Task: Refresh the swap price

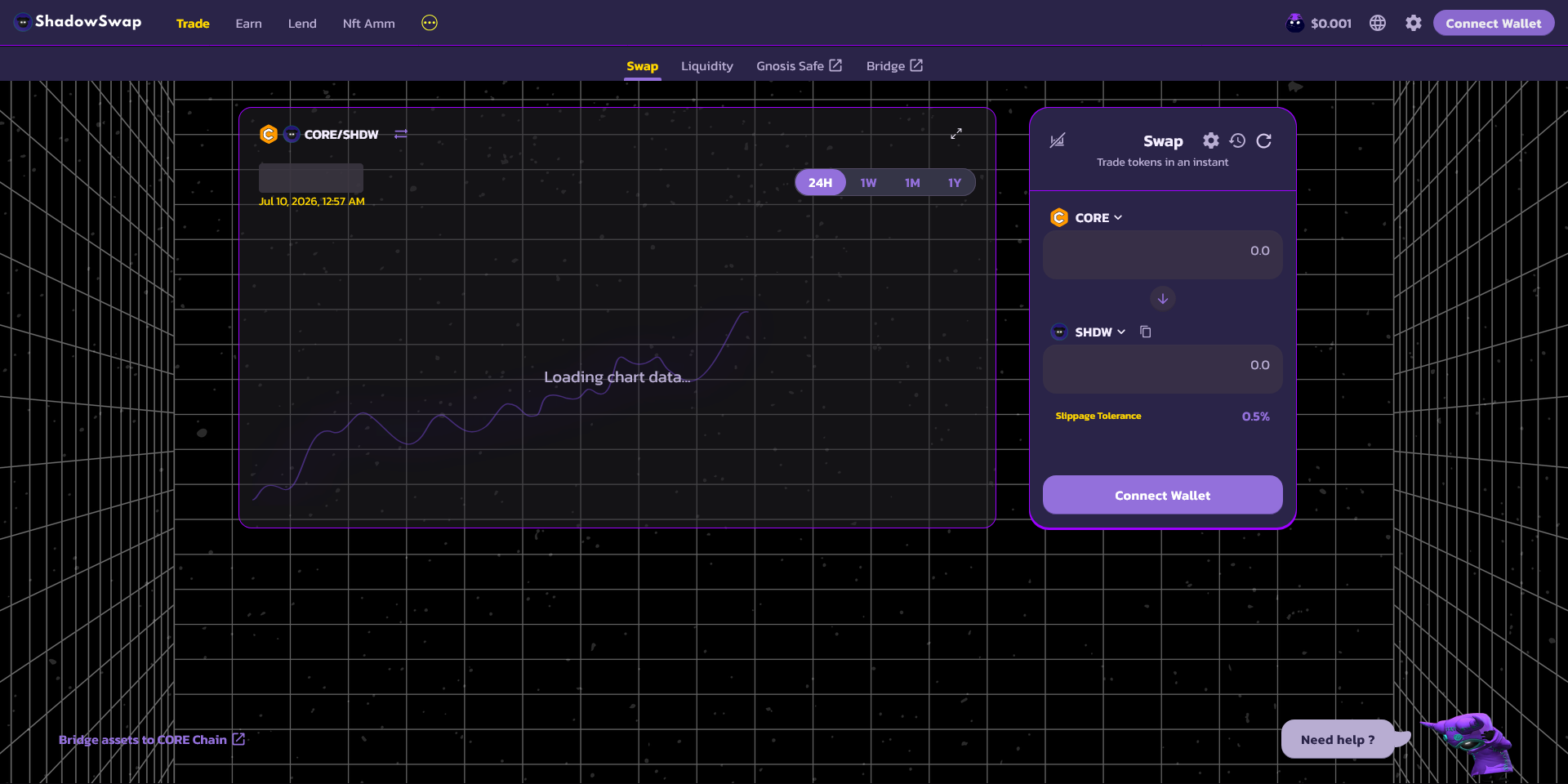Action: 1264,140
